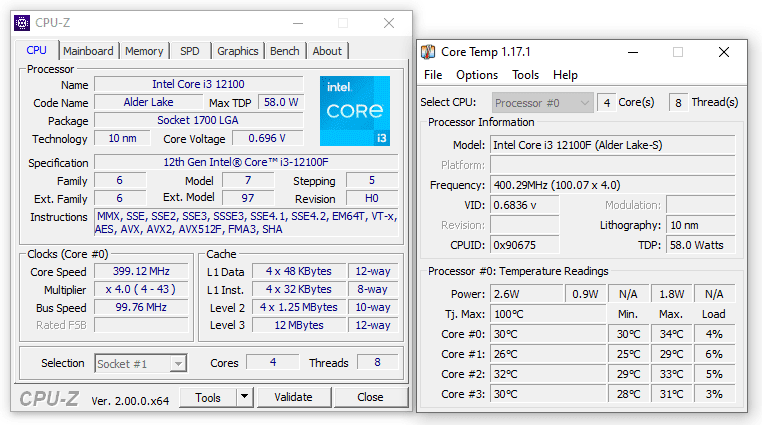
Task: Click the Core #1 temperature '26°C' reading
Action: click(x=548, y=354)
